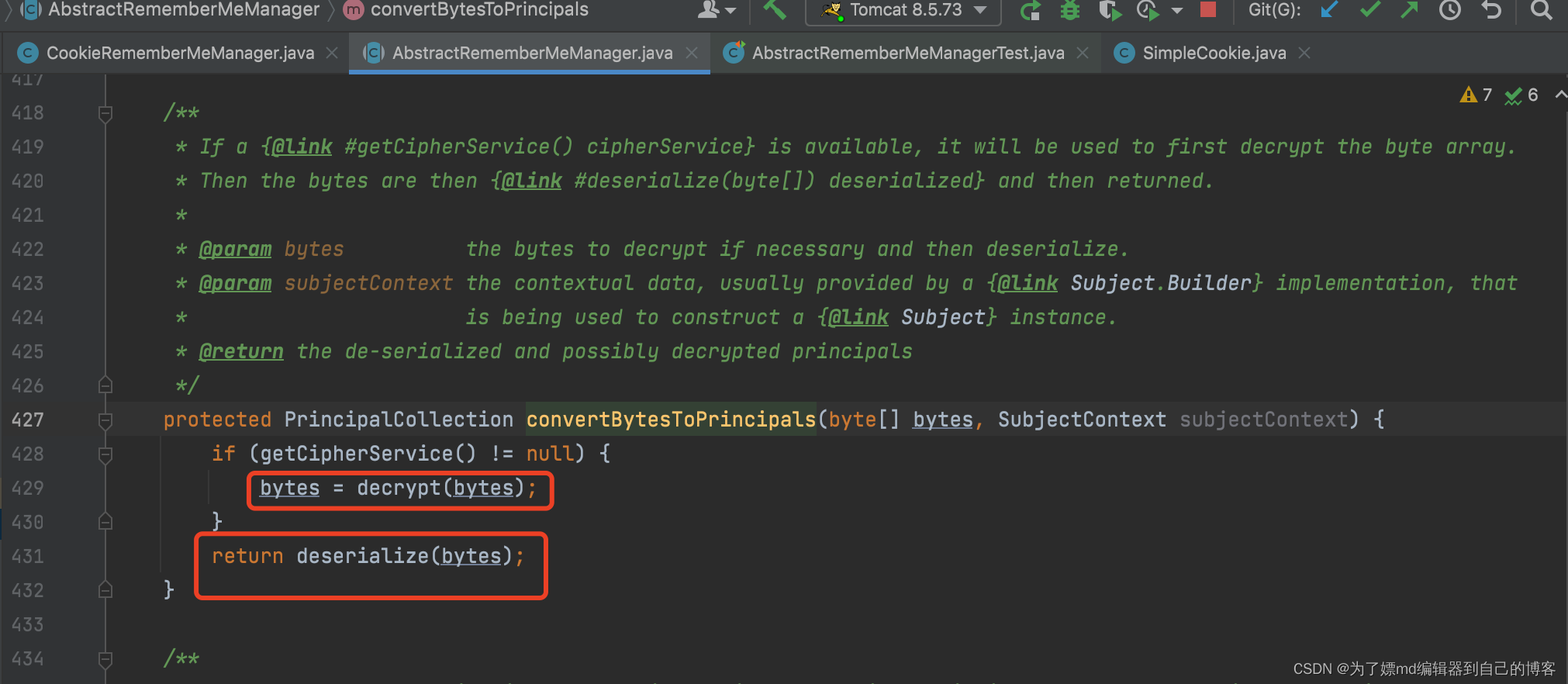Click the decrypt method call on line 429
Screen dimensions: 1568x684
[399, 488]
